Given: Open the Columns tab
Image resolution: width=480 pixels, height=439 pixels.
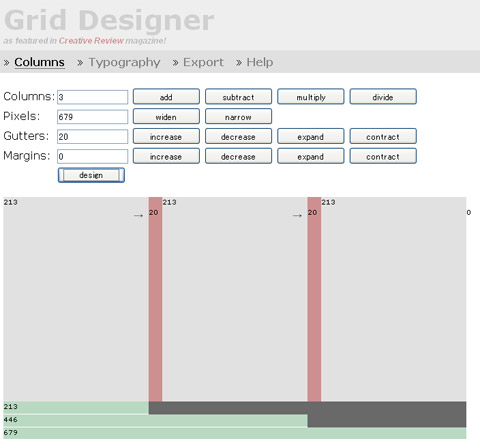Looking at the screenshot, I should [39, 62].
